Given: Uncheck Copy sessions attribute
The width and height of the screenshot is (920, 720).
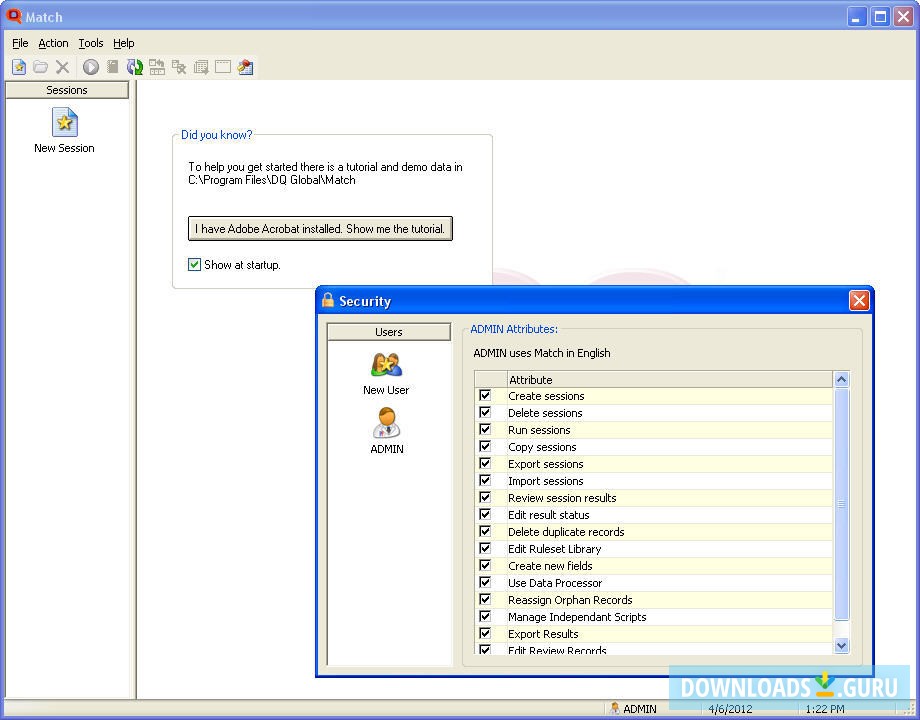Looking at the screenshot, I should [x=485, y=447].
